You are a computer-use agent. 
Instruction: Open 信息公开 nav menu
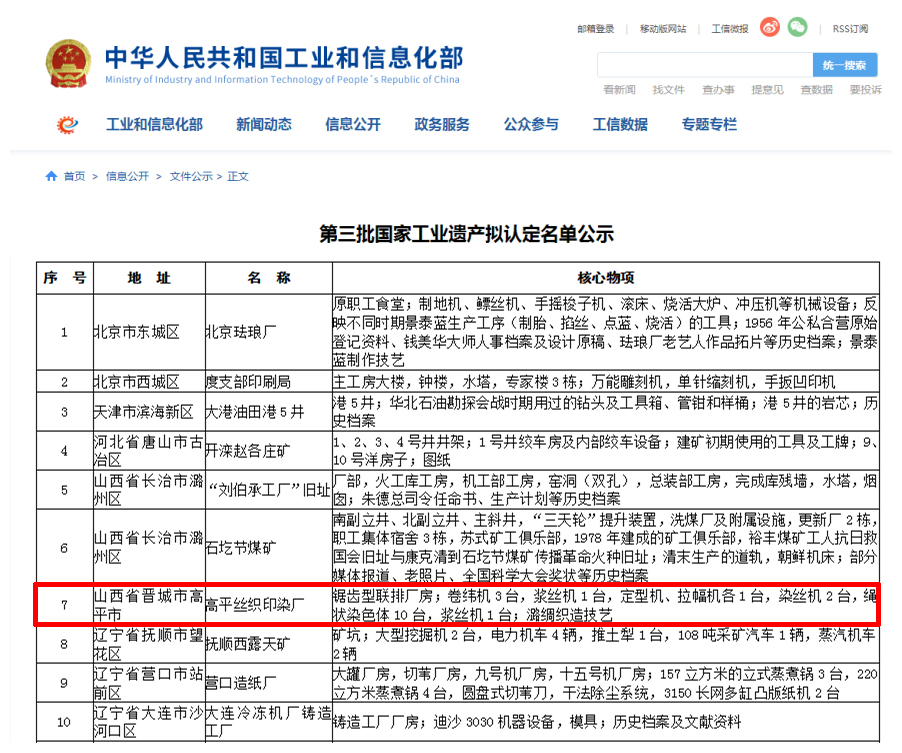click(353, 124)
